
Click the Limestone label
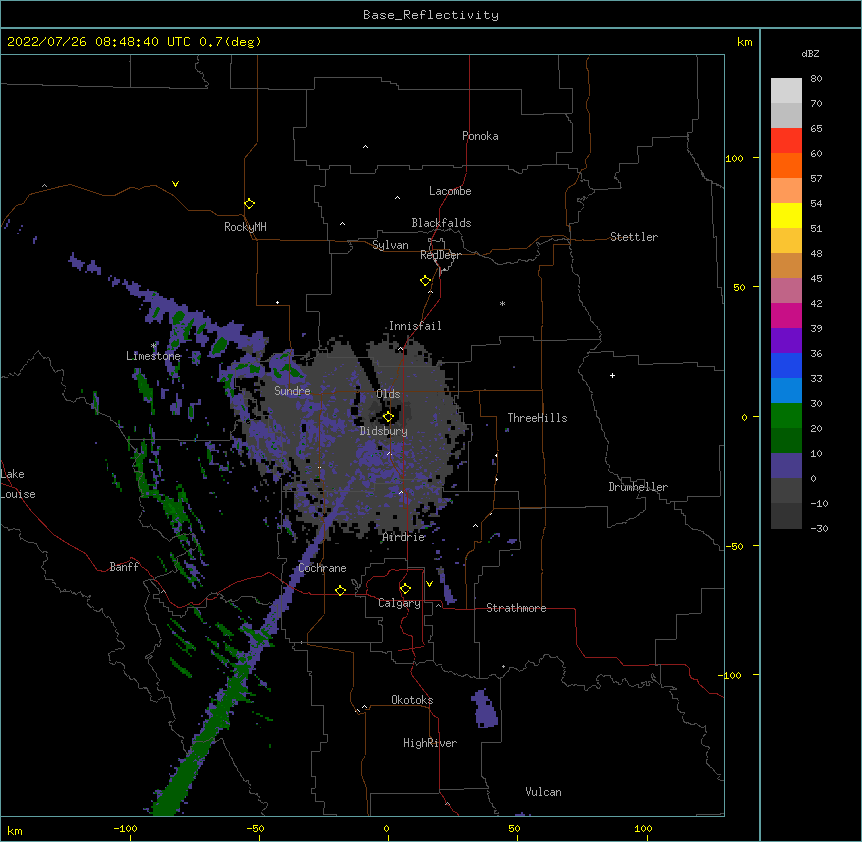coord(153,356)
